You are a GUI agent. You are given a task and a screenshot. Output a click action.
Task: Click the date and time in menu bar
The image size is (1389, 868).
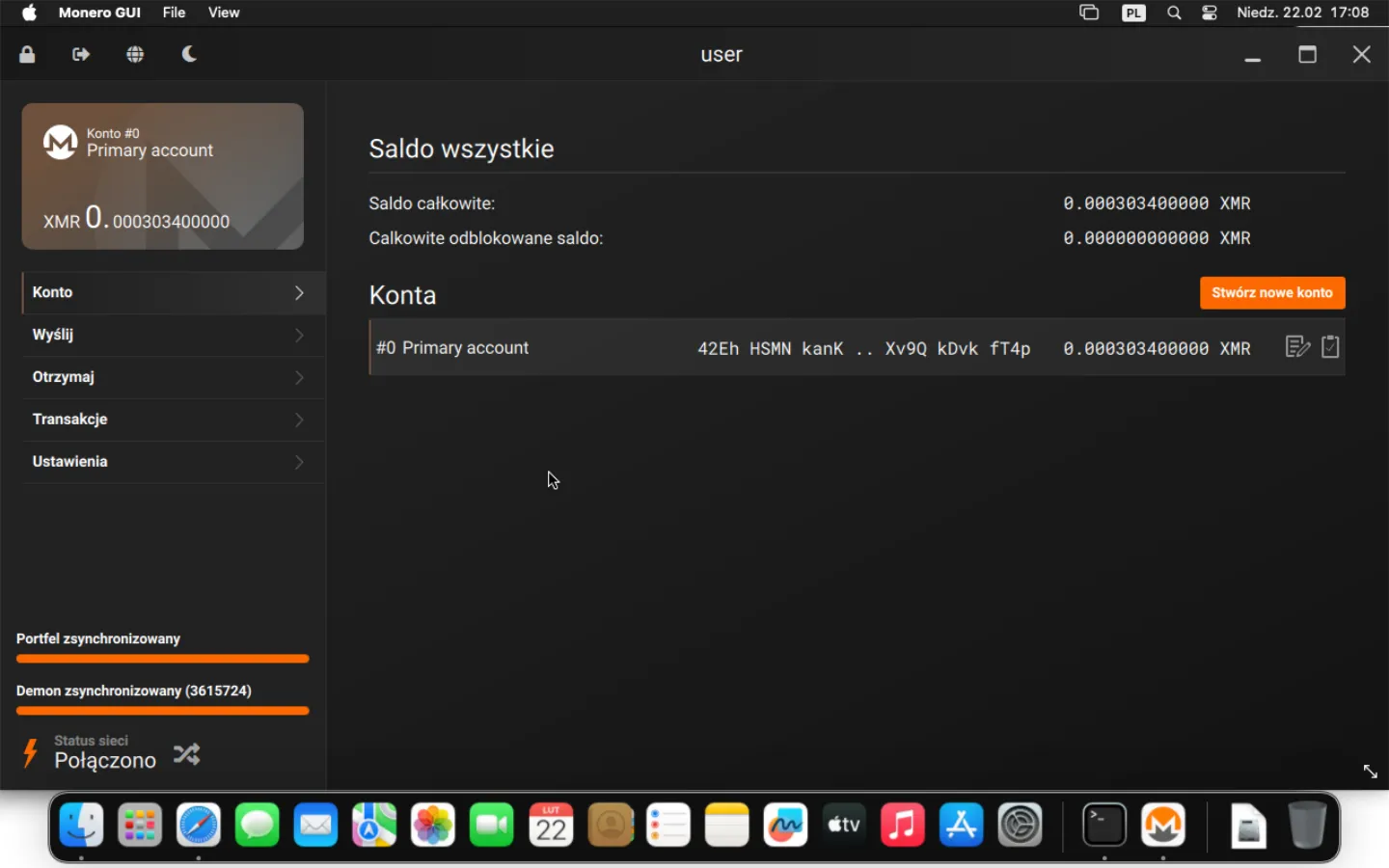(x=1303, y=13)
